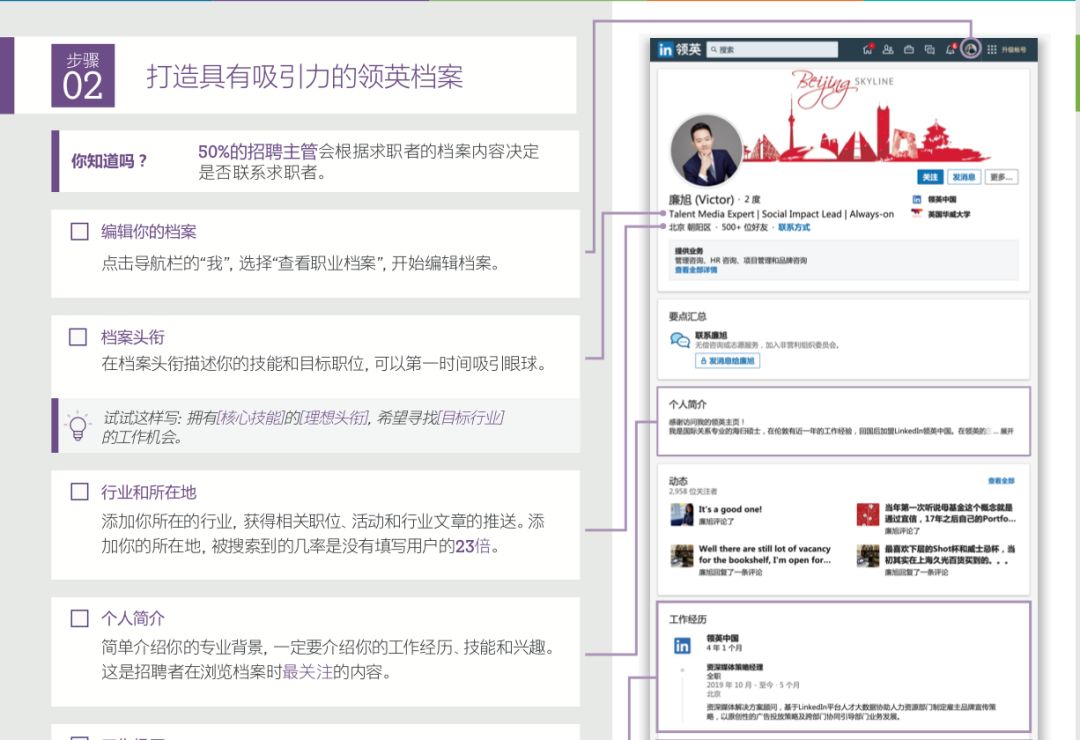Image resolution: width=1080 pixels, height=740 pixels.
Task: Click the title 打造具有吸引力的领英档案
Action: (x=304, y=76)
